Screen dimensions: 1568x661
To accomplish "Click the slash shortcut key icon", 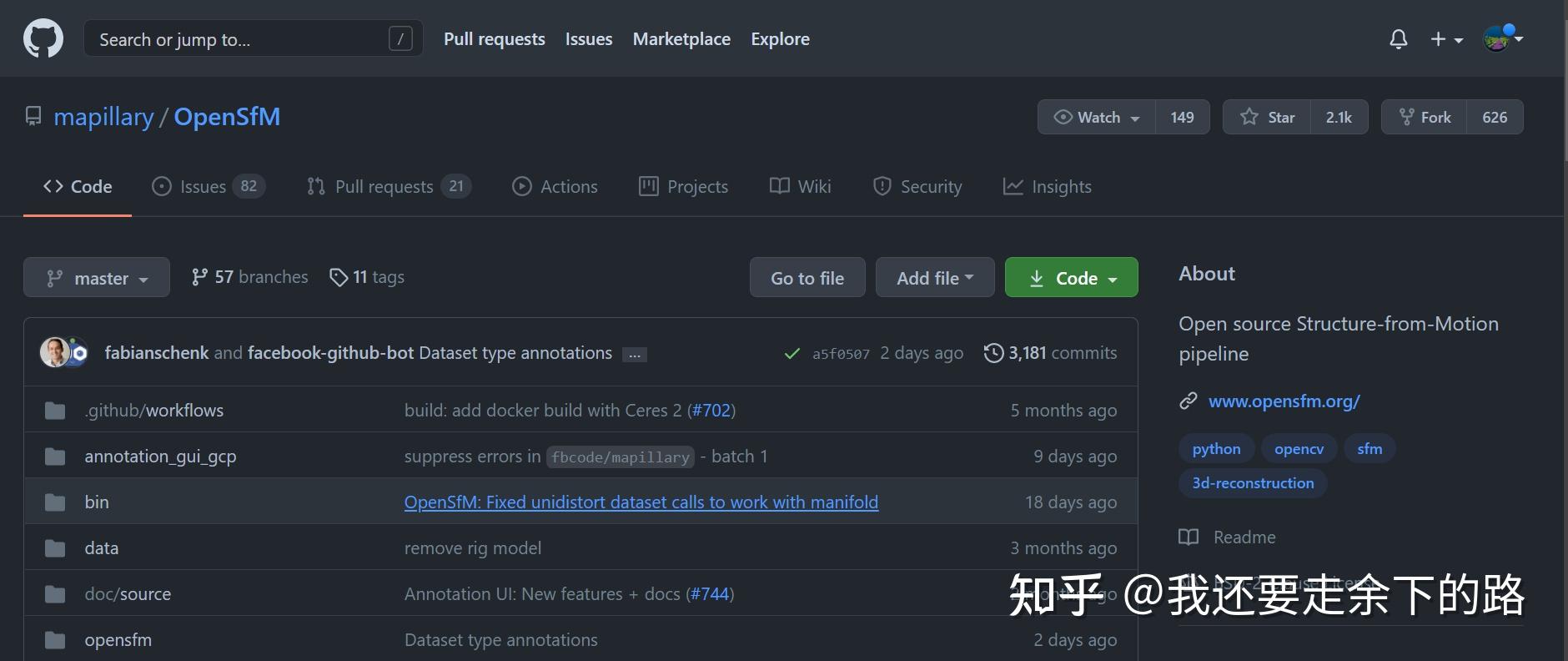I will pyautogui.click(x=400, y=38).
